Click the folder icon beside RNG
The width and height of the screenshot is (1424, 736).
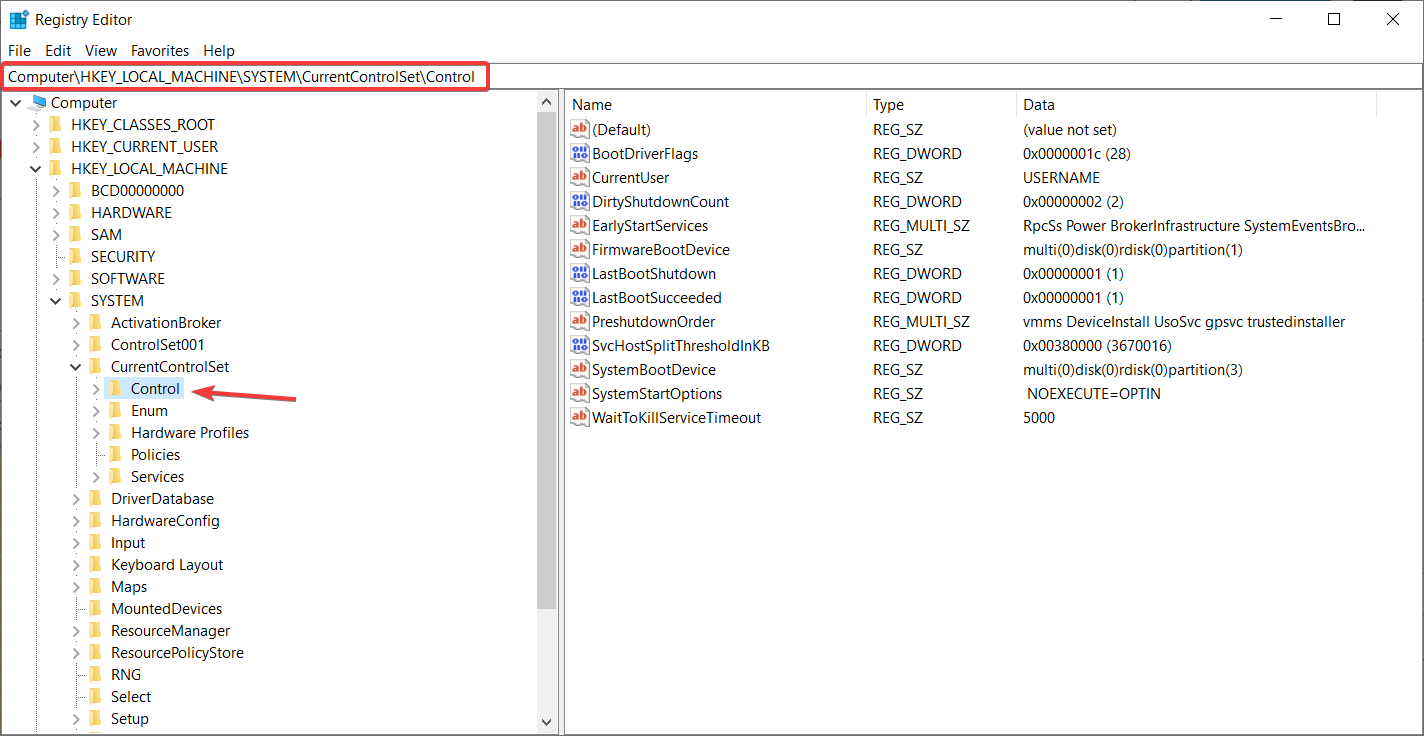pyautogui.click(x=97, y=674)
